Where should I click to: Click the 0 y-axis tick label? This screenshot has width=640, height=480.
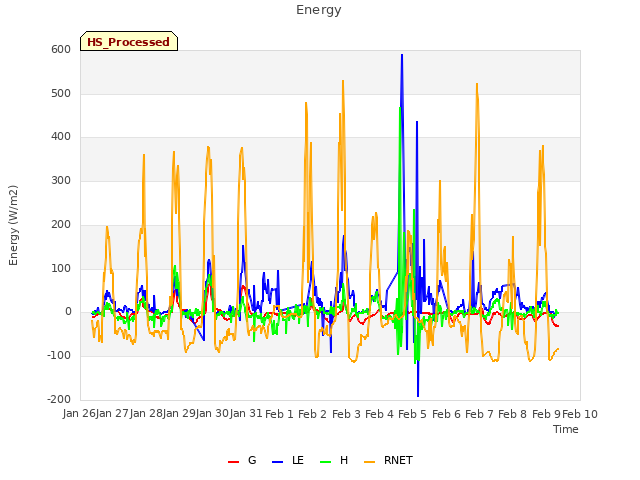point(68,312)
